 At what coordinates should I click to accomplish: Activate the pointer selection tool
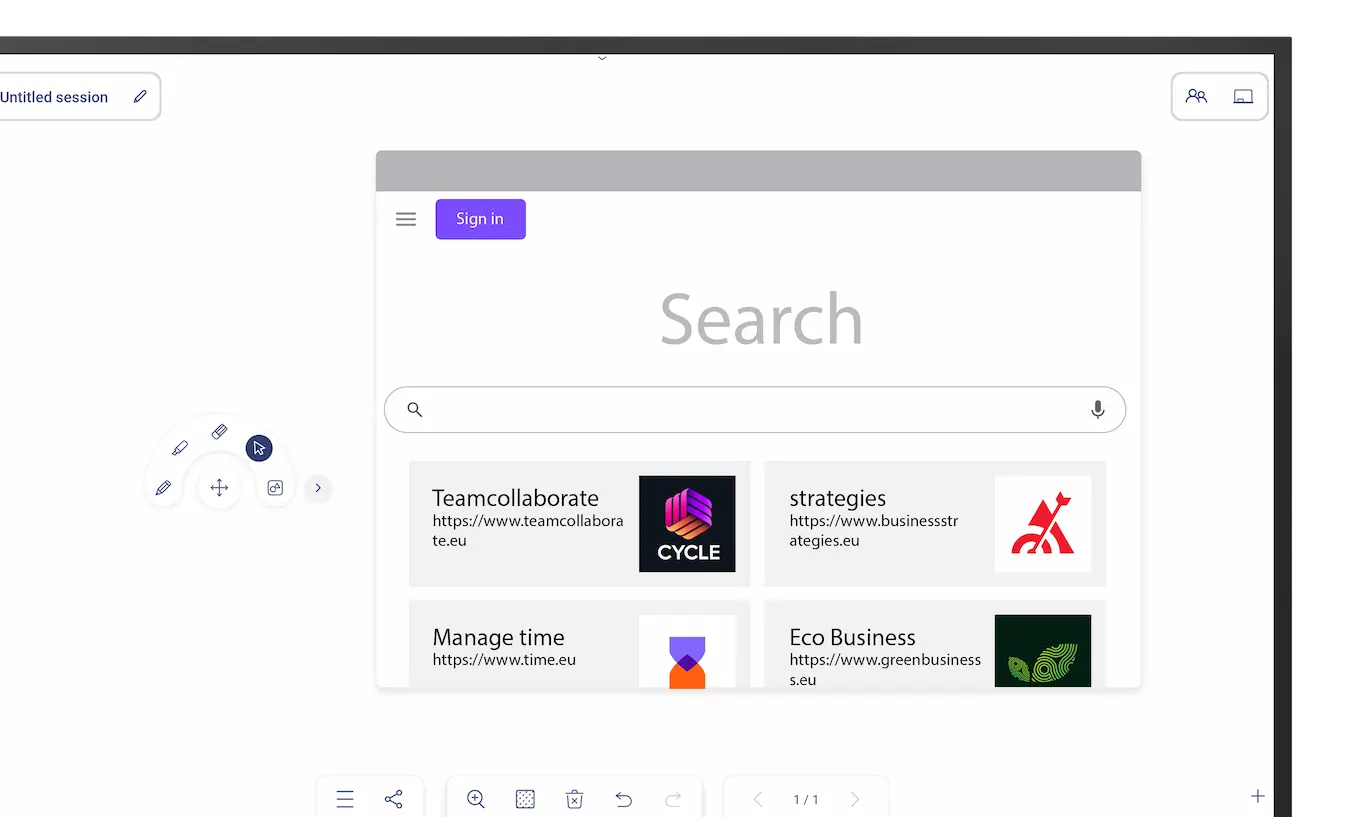[259, 448]
